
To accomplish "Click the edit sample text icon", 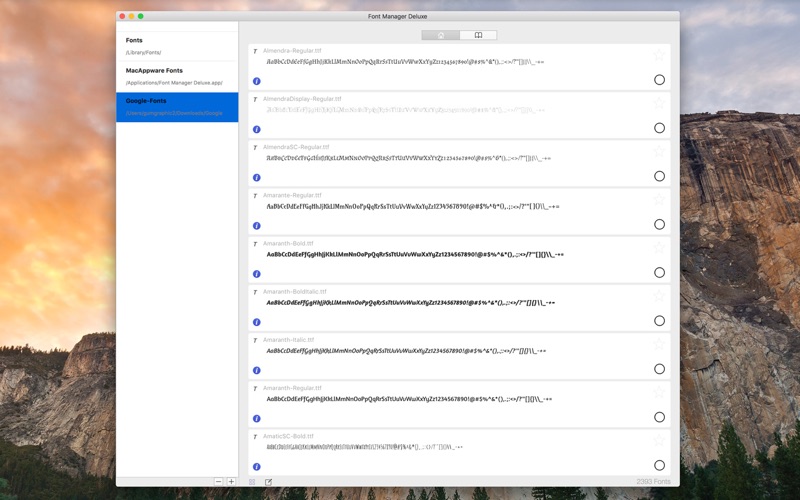I will point(268,482).
